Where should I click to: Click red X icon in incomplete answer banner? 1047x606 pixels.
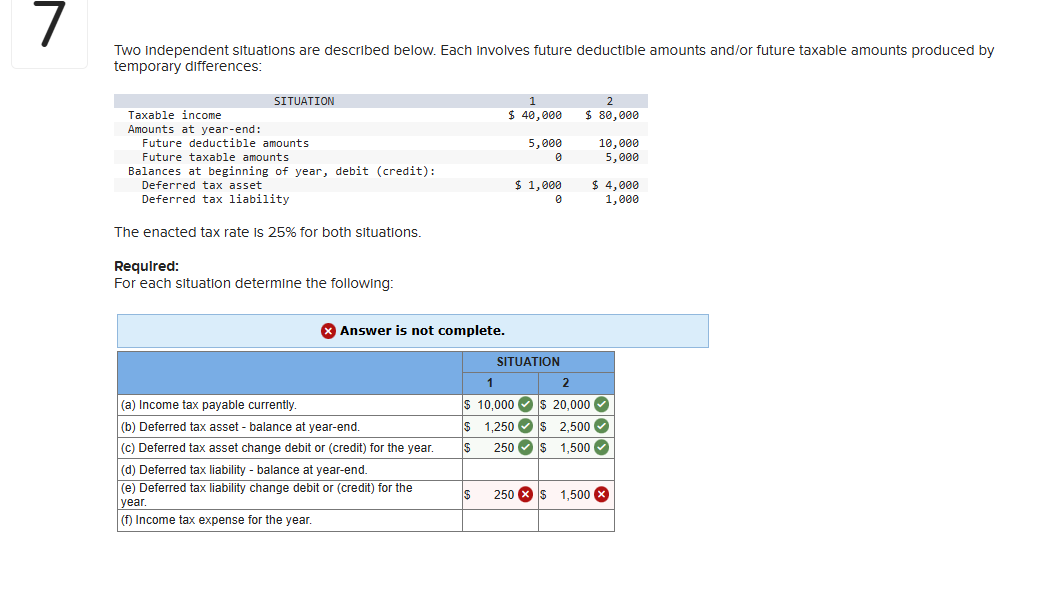coord(329,330)
